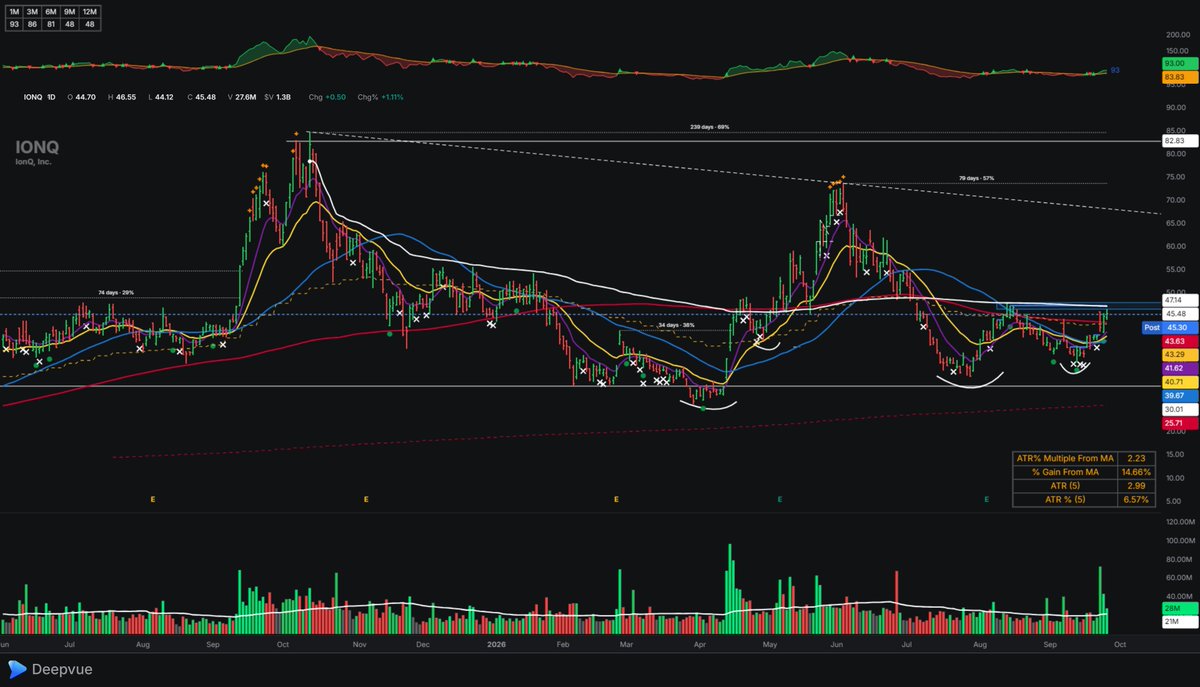Click the Chg +0.50 value

[x=337, y=97]
